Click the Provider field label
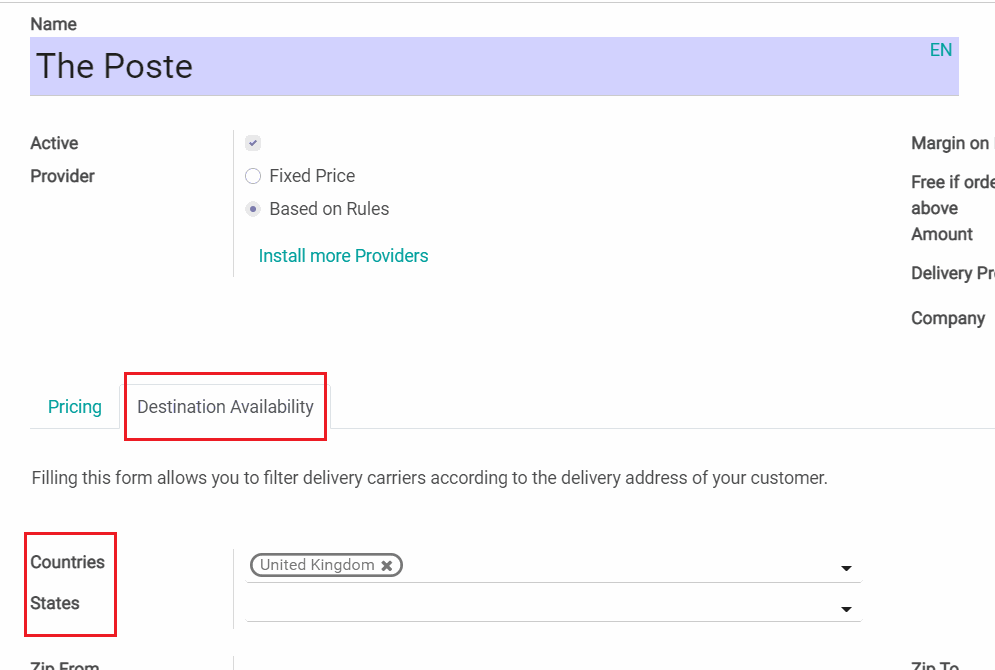 (x=62, y=176)
